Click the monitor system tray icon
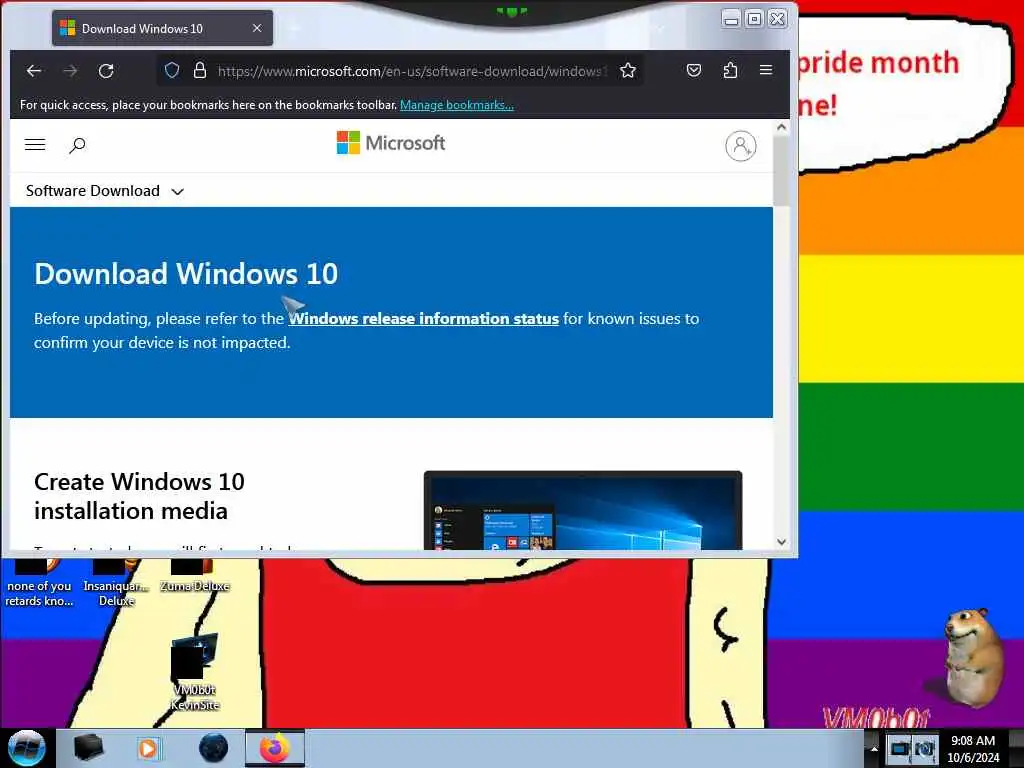Screen dimensions: 1024x768 (900, 749)
